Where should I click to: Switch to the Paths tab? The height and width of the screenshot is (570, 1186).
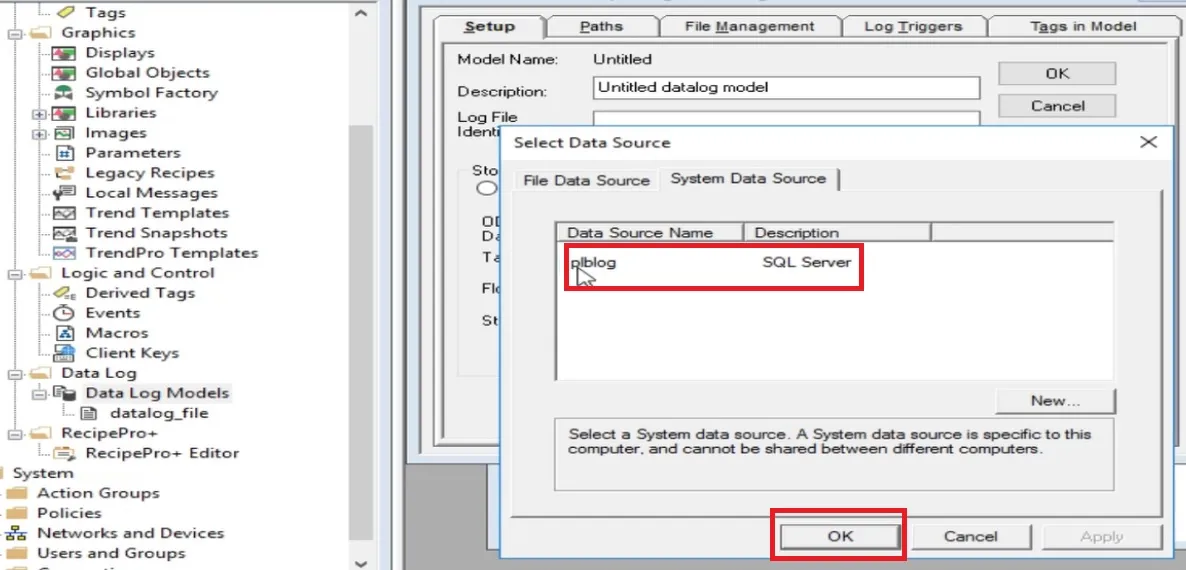pyautogui.click(x=601, y=26)
